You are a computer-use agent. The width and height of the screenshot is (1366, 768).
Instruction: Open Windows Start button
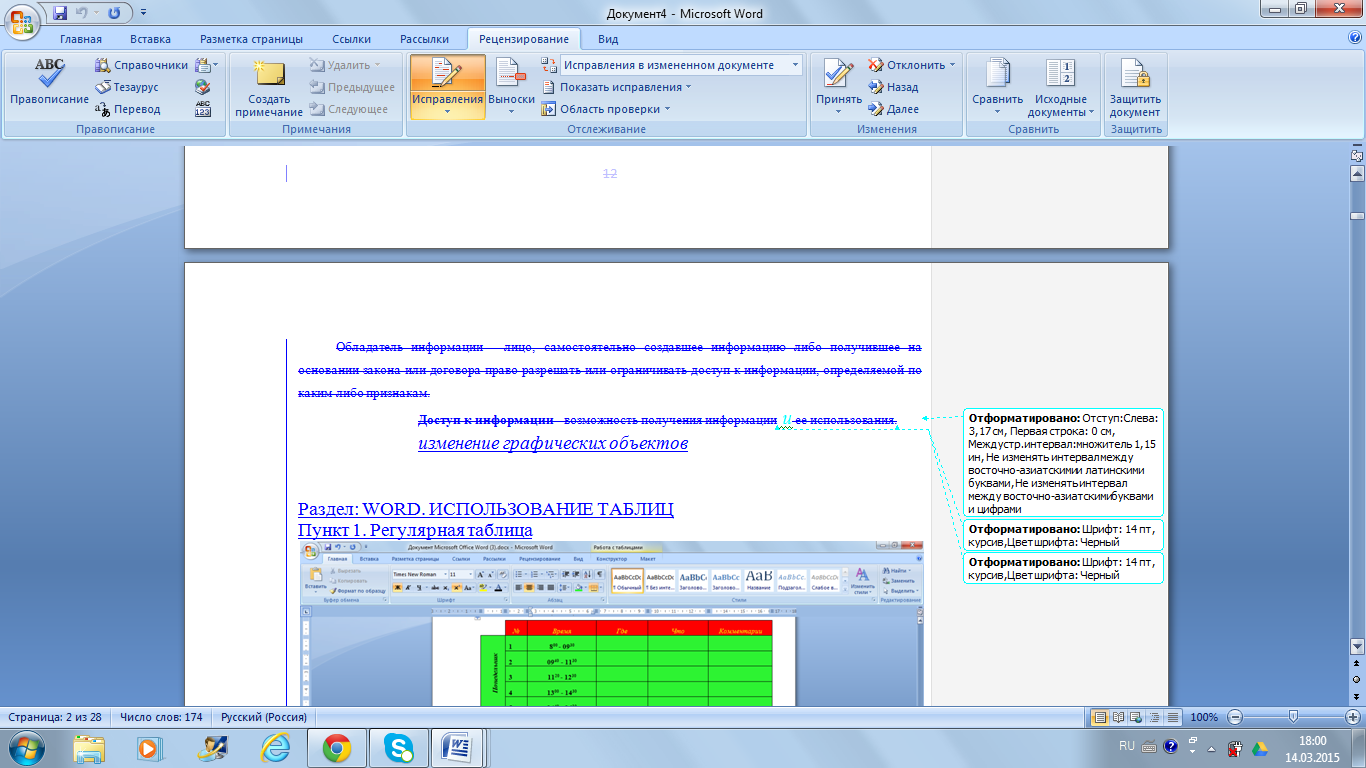[x=25, y=747]
